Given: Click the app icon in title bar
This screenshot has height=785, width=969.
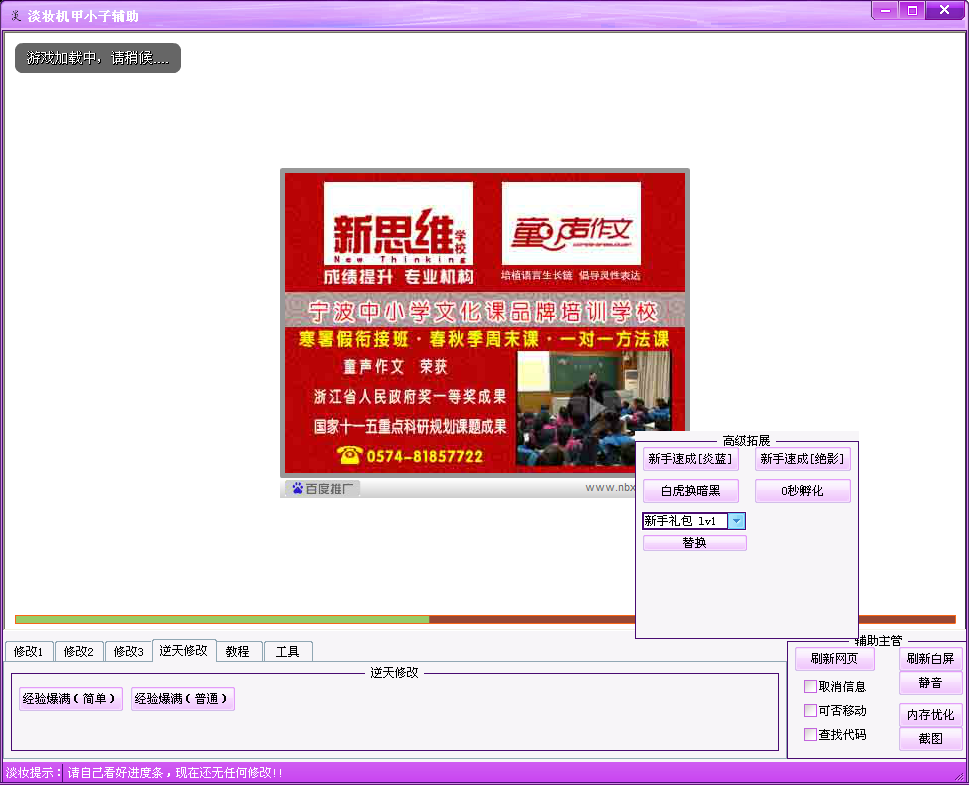Looking at the screenshot, I should click(x=14, y=15).
